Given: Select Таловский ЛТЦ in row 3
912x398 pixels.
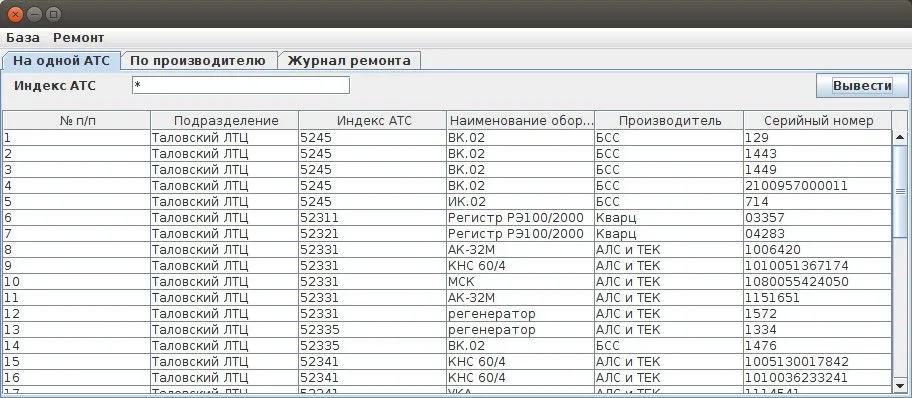Looking at the screenshot, I should (225, 170).
